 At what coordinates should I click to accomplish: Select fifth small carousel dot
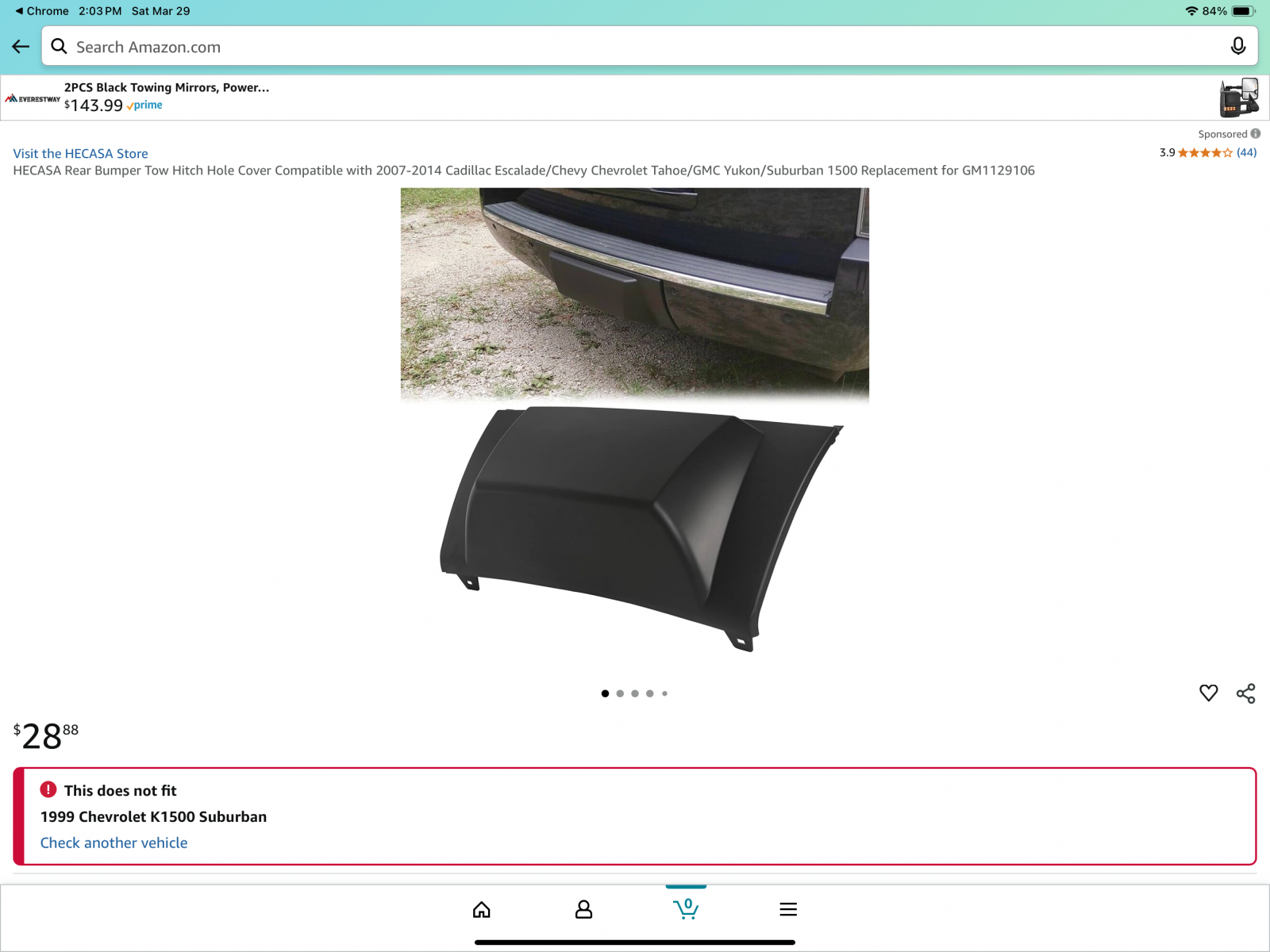[x=664, y=693]
